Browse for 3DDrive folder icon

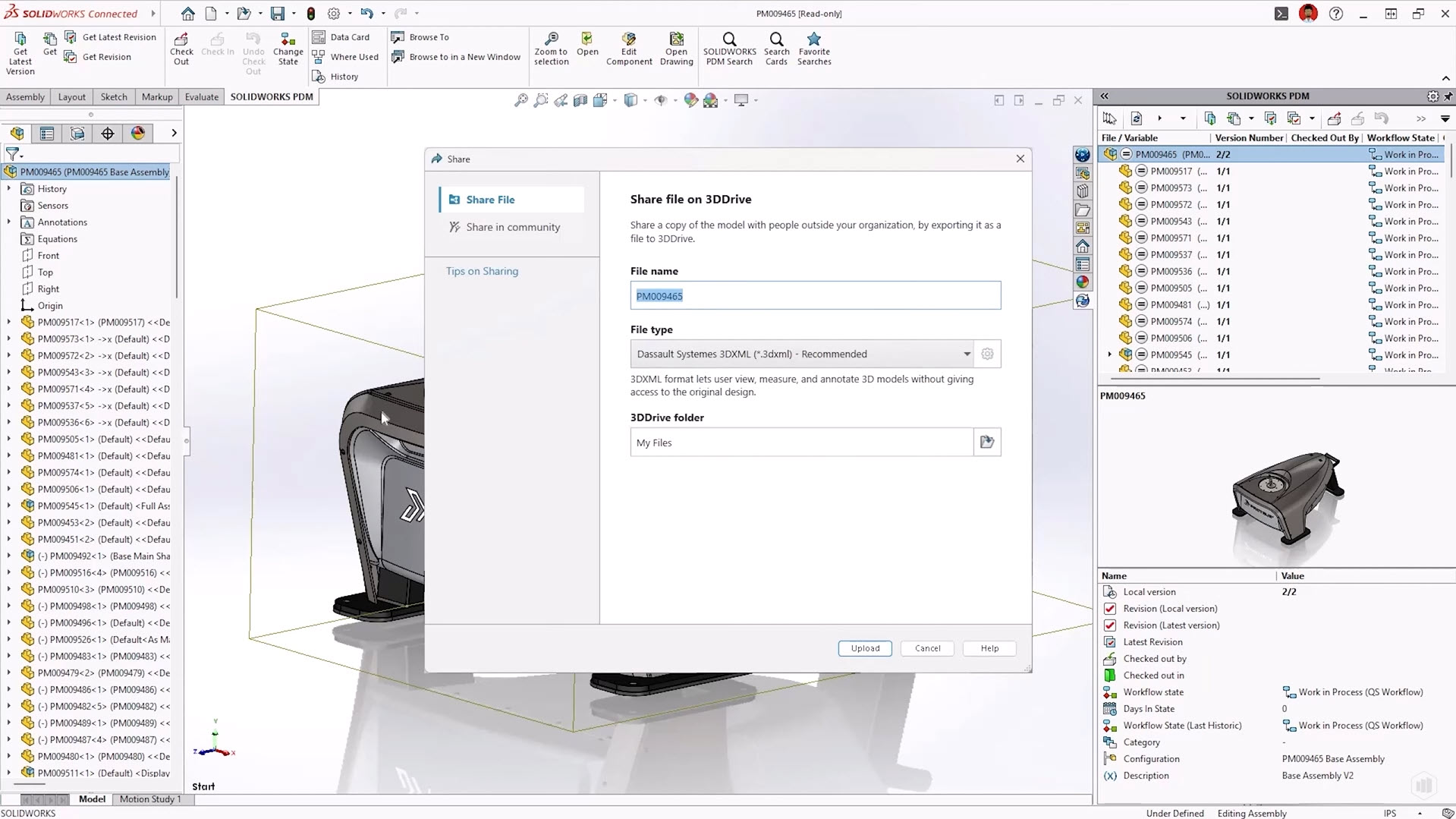[x=986, y=443]
